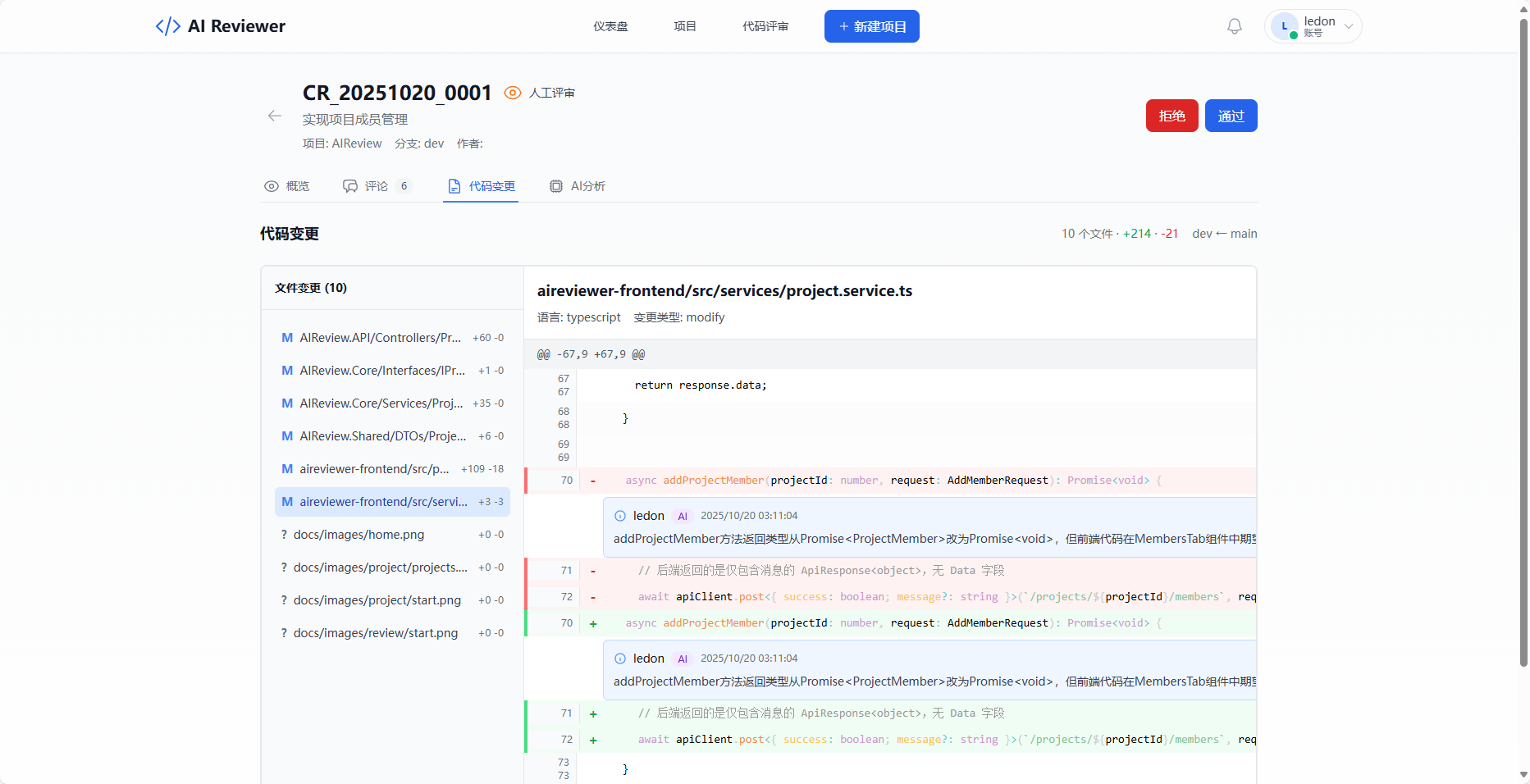Select file AIReview.API/Controllers/Pr...
The width and height of the screenshot is (1530, 784).
pyautogui.click(x=392, y=338)
